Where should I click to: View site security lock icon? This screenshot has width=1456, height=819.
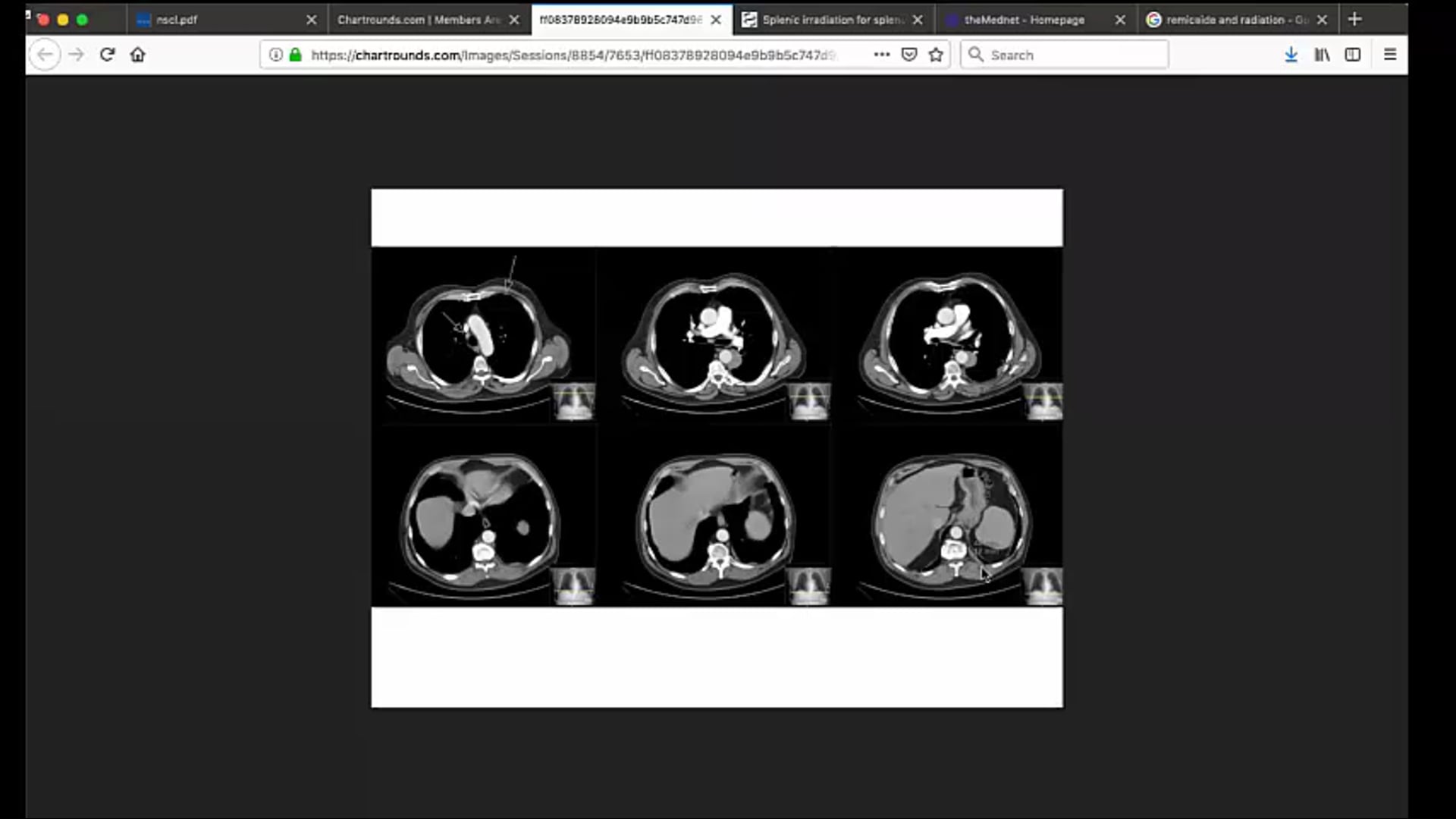[x=295, y=55]
